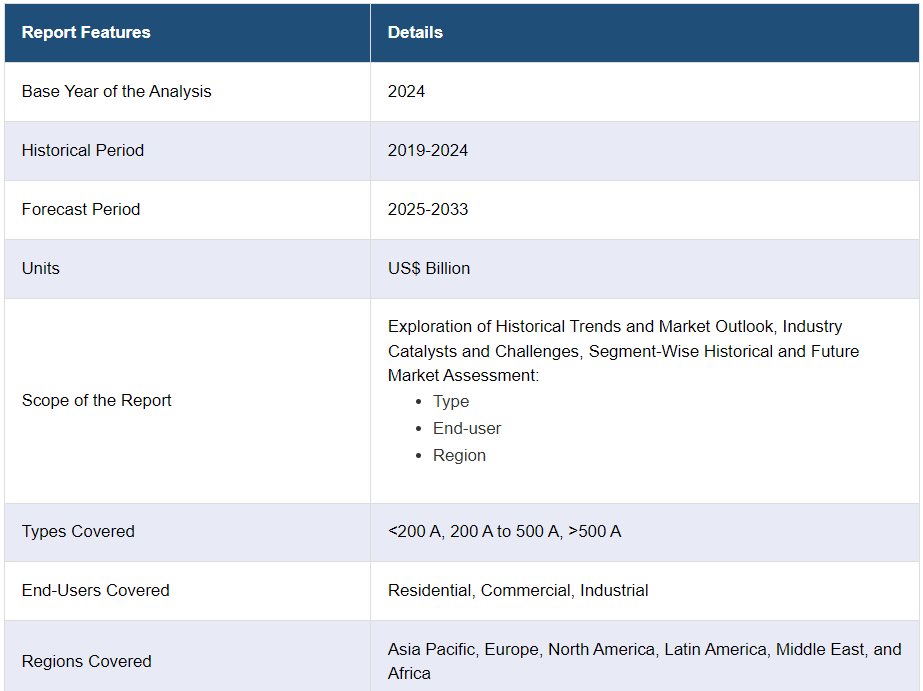Click the 2019-2024 historical period value
The width and height of the screenshot is (923, 691).
click(428, 150)
